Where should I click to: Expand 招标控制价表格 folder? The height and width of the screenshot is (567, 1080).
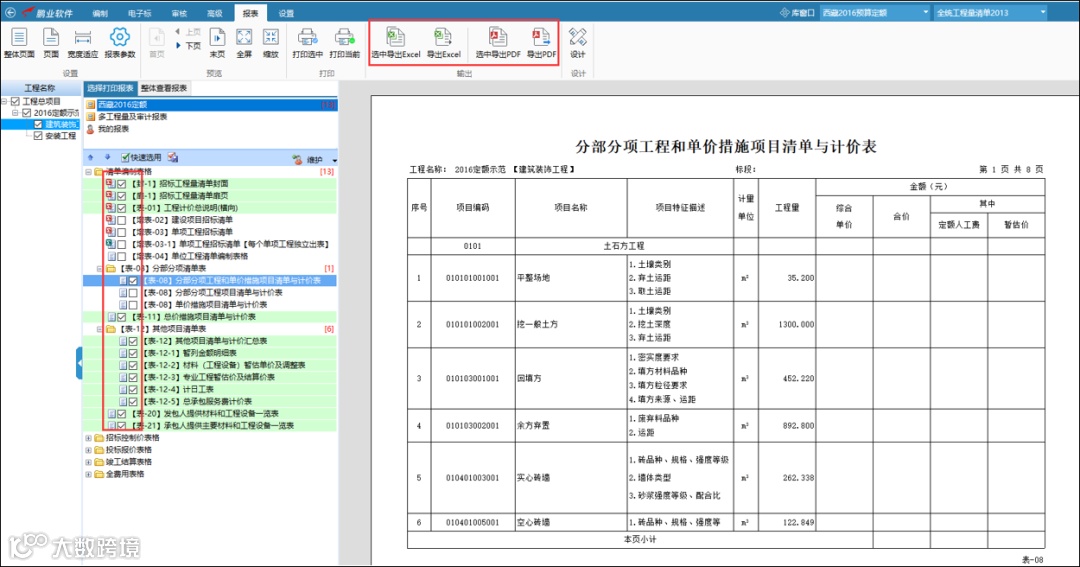click(x=88, y=438)
